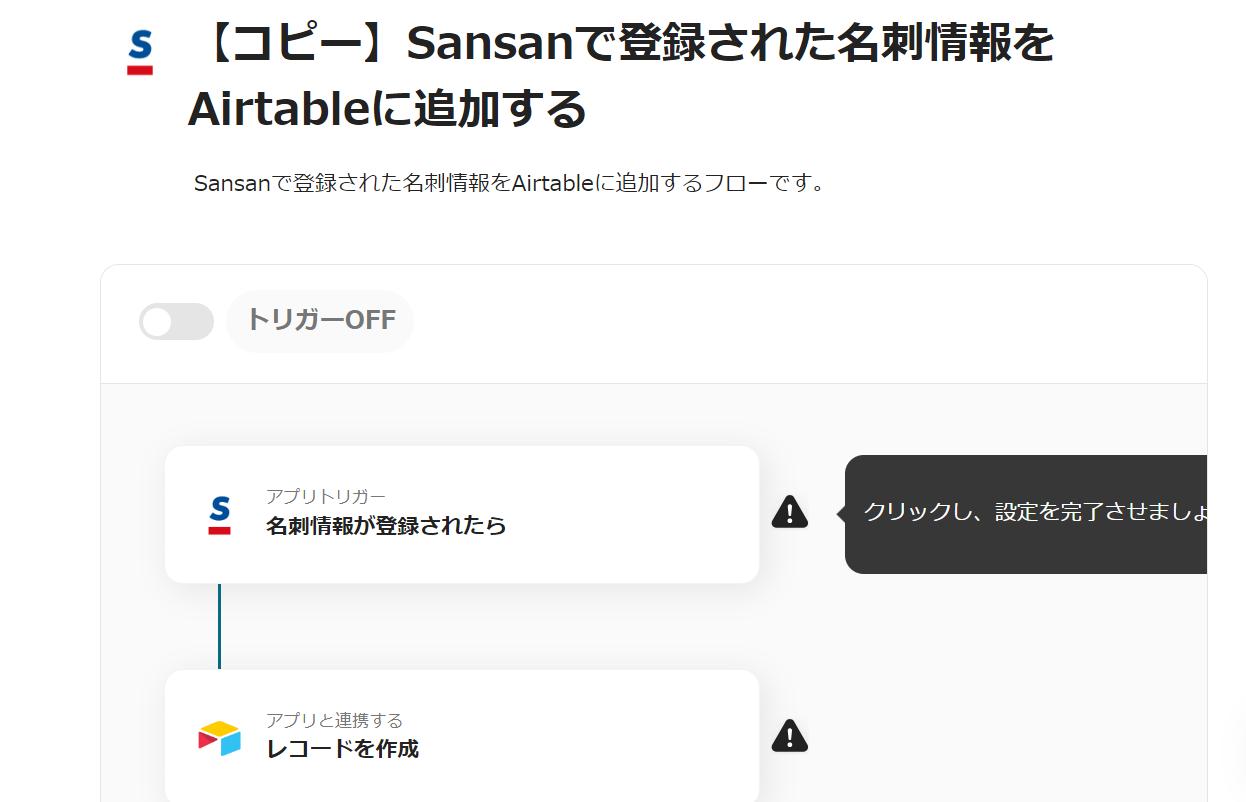1246x802 pixels.
Task: Open the レコードを作成 action step
Action: click(x=342, y=749)
